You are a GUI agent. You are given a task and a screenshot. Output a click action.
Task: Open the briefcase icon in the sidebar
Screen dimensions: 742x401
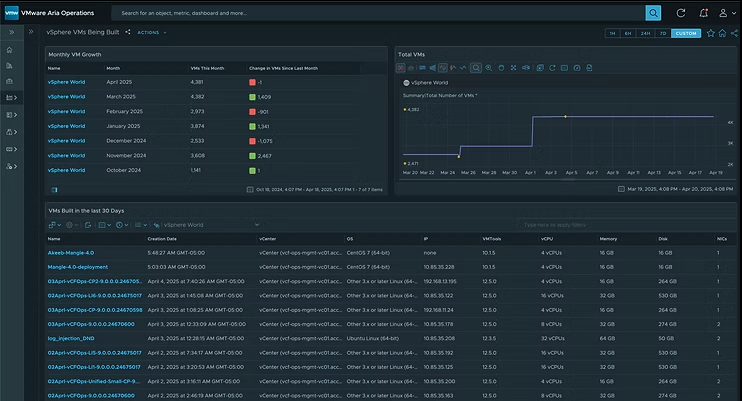[9, 81]
